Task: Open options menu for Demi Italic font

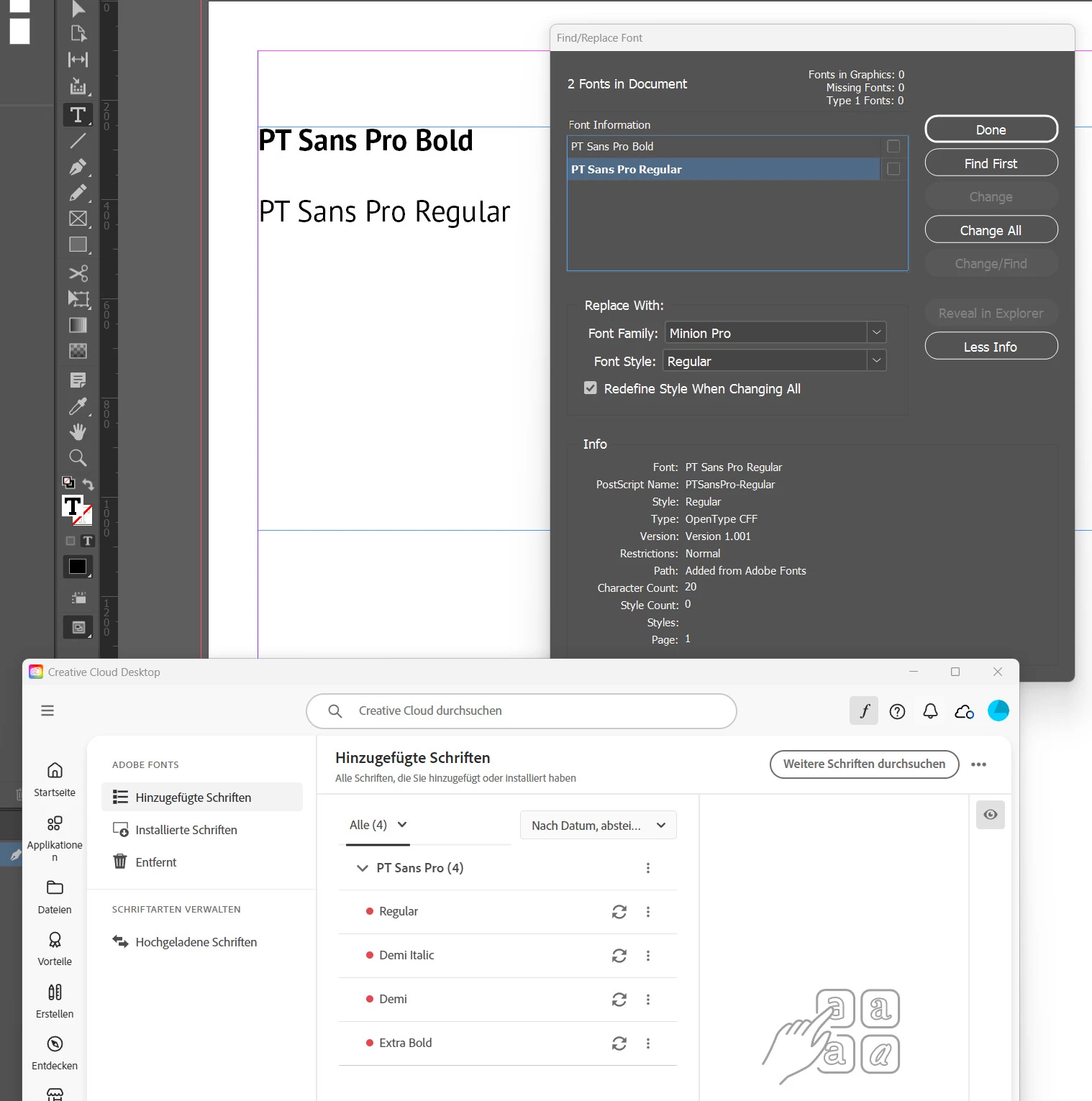Action: point(648,956)
